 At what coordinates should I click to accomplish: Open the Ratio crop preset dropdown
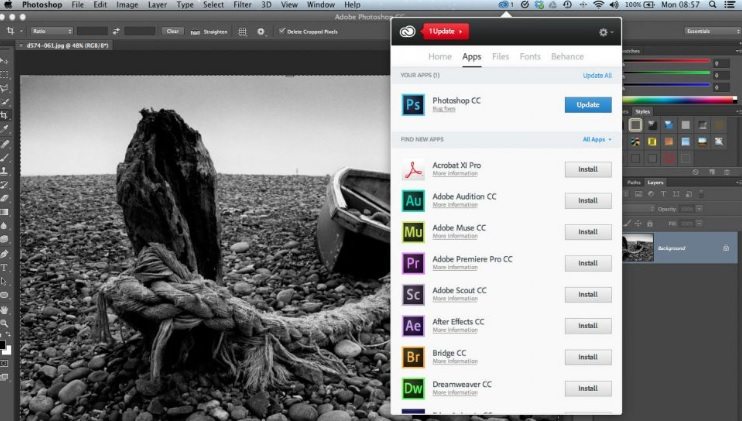[52, 31]
